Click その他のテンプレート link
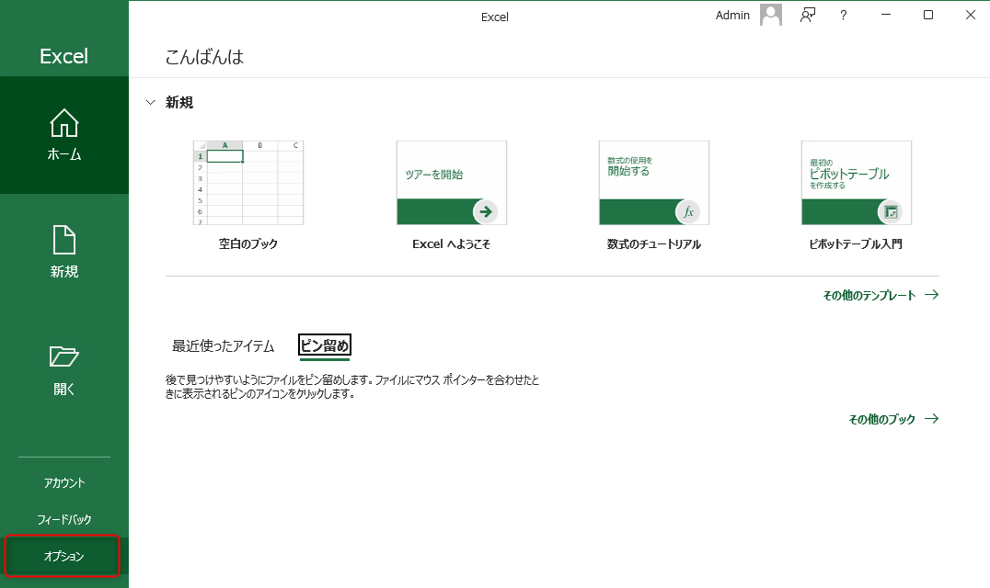 coord(880,295)
